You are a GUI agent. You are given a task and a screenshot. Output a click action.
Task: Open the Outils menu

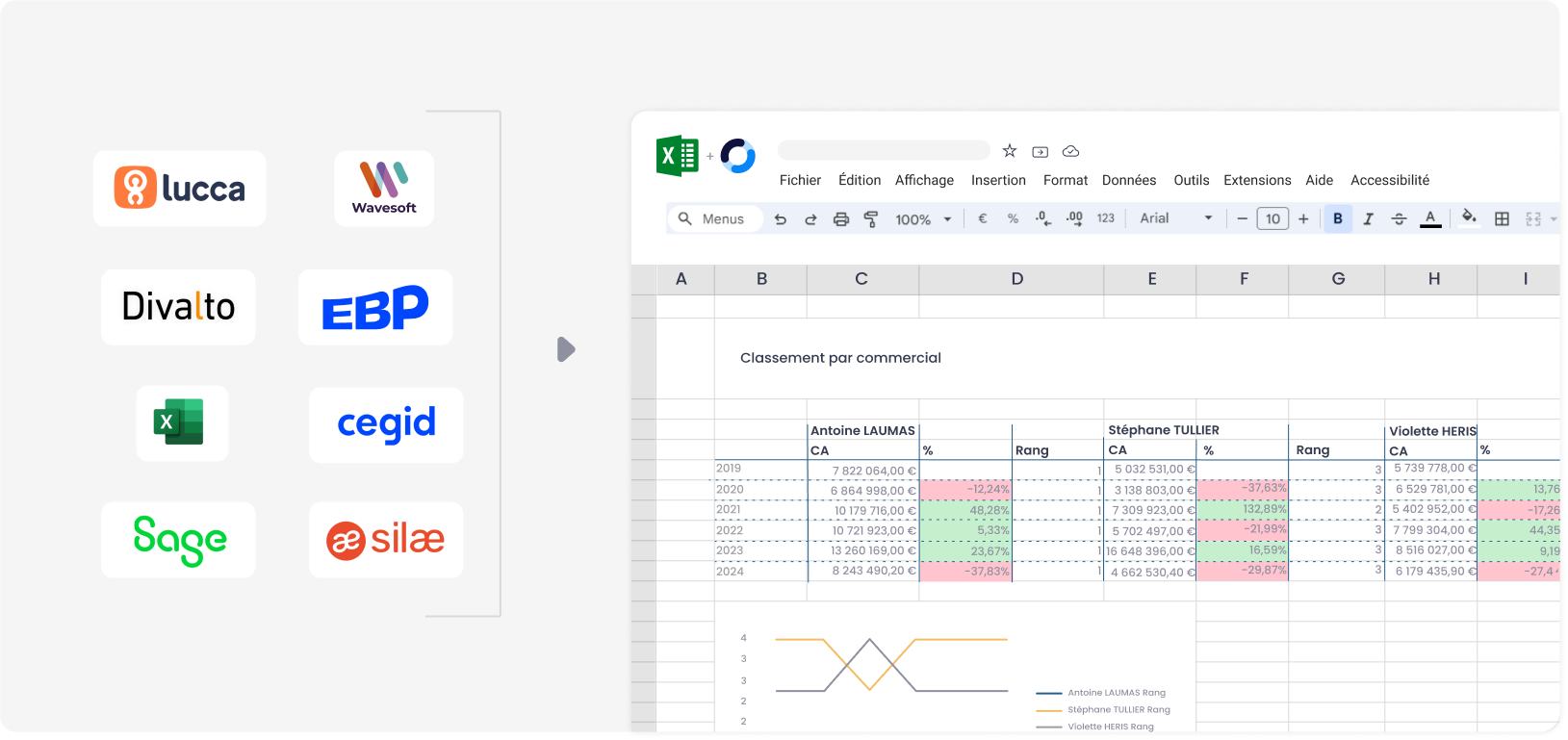click(1192, 180)
